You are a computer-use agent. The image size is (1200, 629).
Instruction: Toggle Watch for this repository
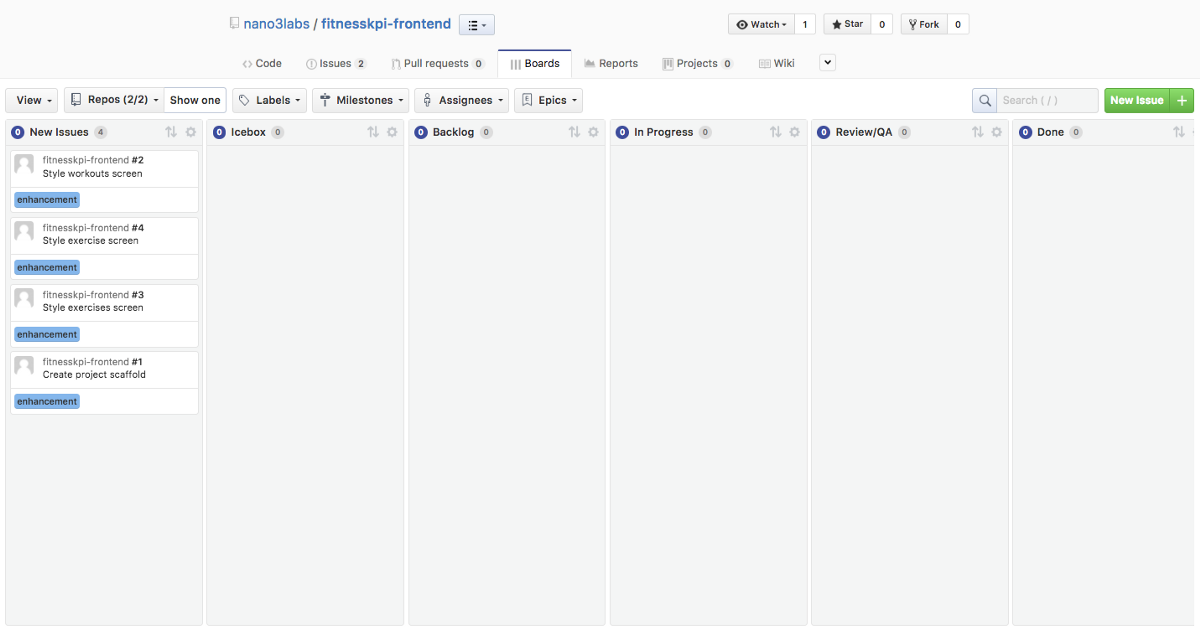(761, 24)
